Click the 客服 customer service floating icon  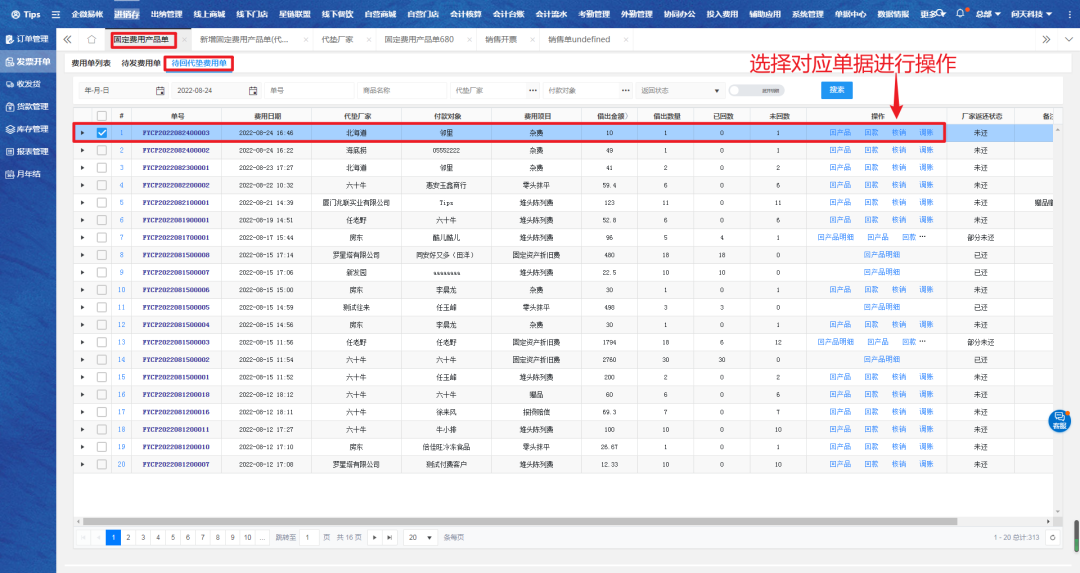point(1059,421)
